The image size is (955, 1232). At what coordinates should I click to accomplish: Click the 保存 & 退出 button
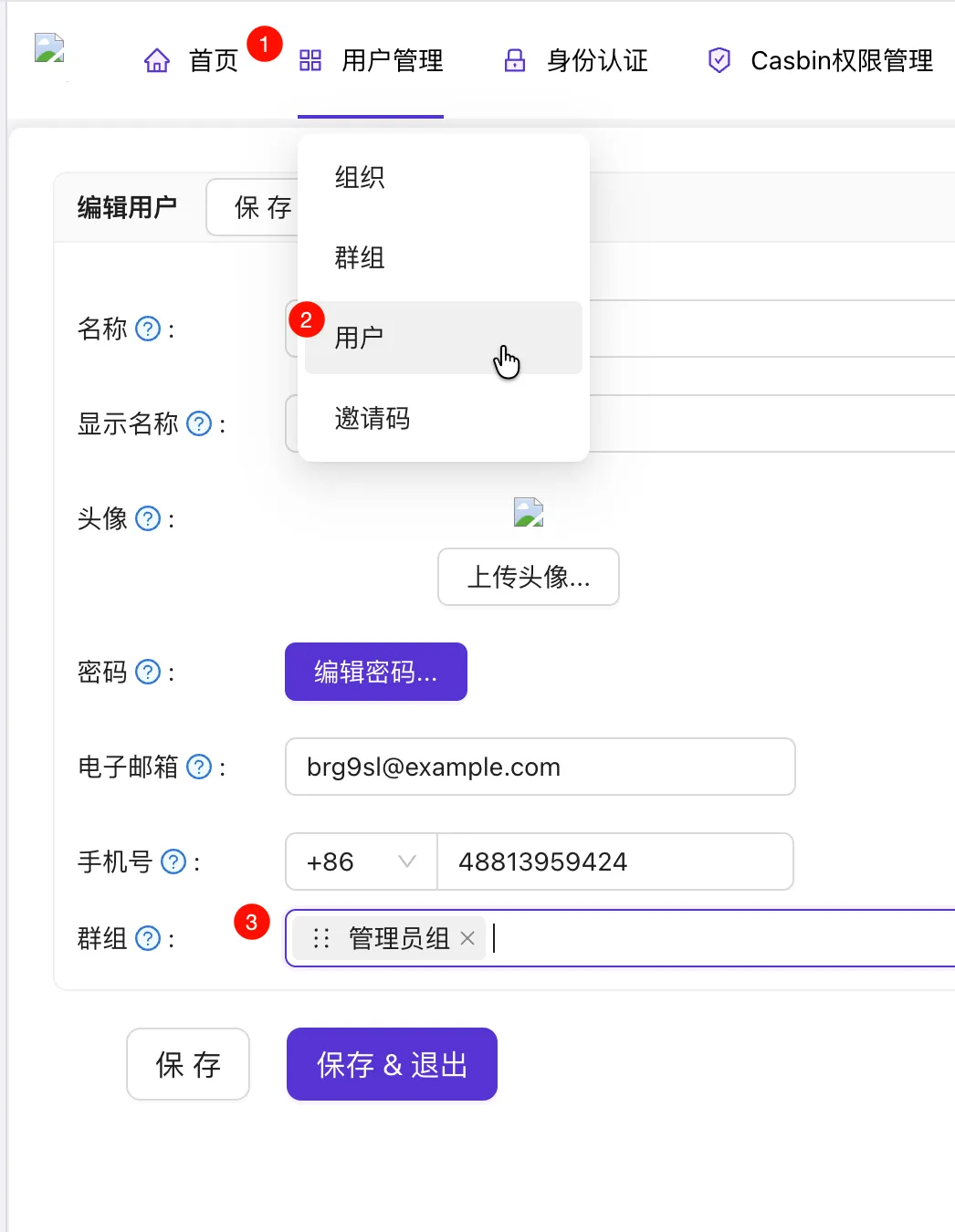[392, 1064]
